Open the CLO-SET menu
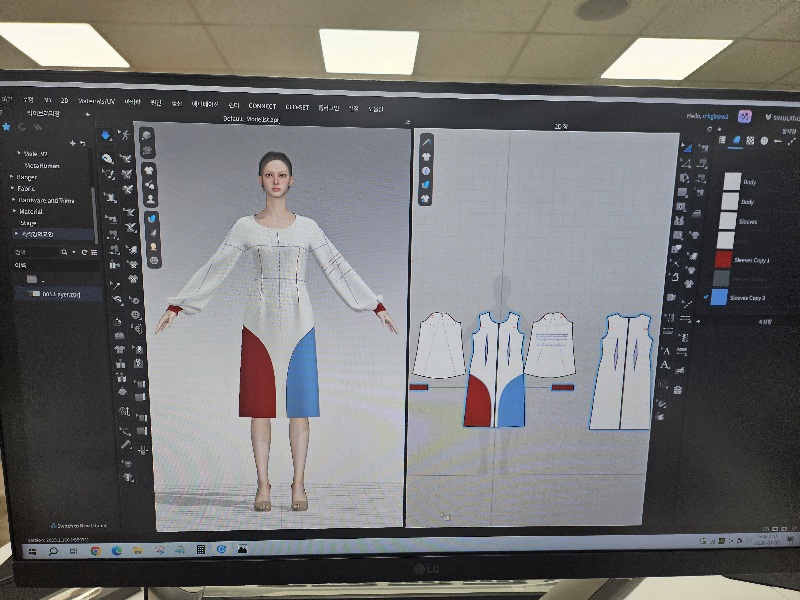800x600 pixels. 297,107
